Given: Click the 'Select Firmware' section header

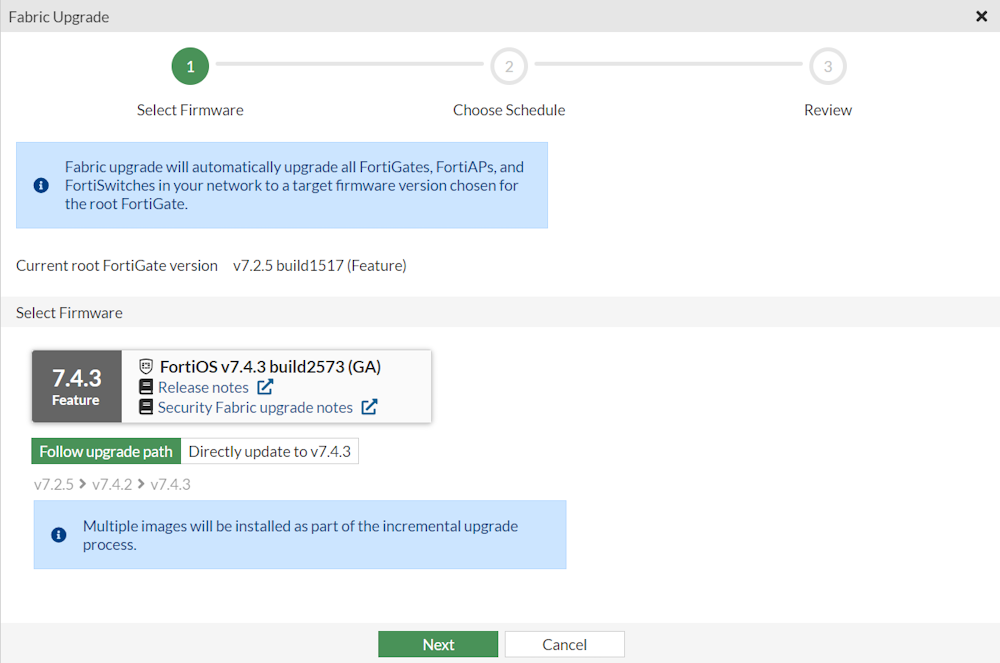Looking at the screenshot, I should (x=69, y=313).
